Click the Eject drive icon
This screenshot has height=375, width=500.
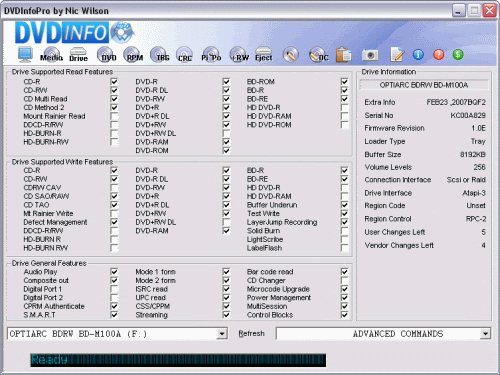click(264, 54)
